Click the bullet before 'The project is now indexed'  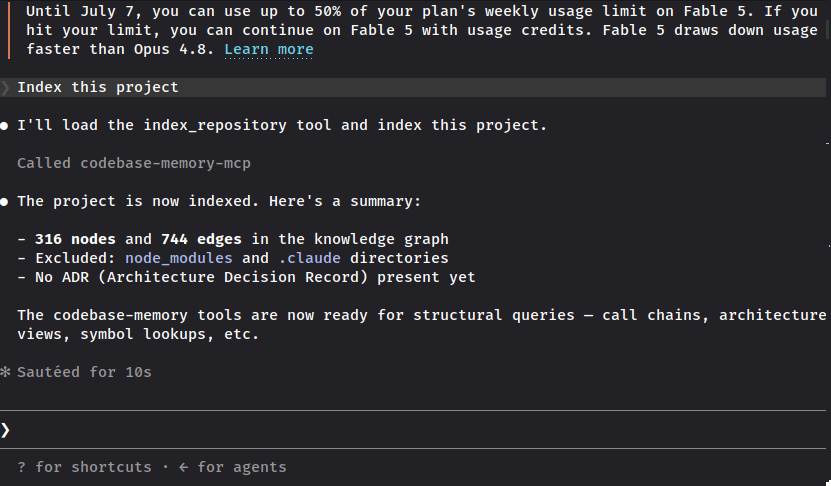pos(4,202)
